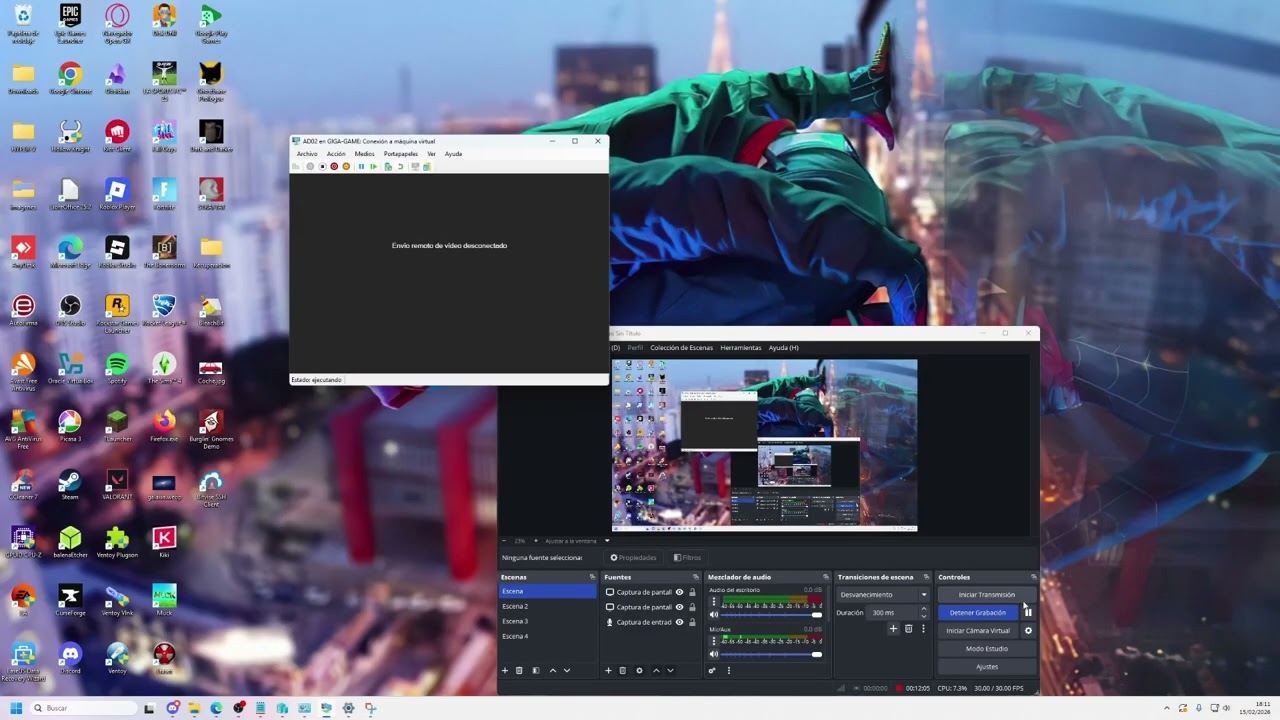Open advanced audio properties in Mezclador de audio
The width and height of the screenshot is (1280, 720).
[x=712, y=670]
